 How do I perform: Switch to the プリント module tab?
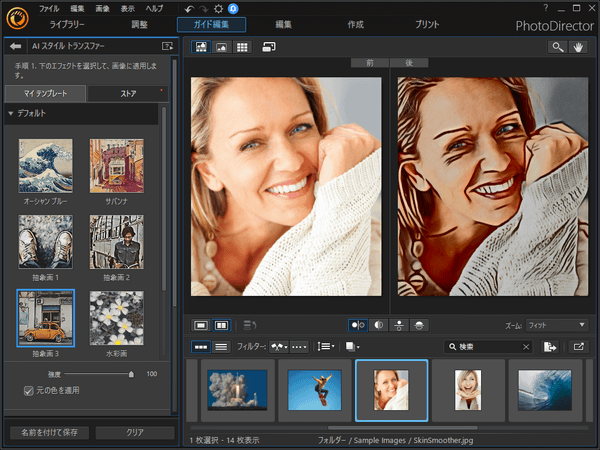(427, 24)
